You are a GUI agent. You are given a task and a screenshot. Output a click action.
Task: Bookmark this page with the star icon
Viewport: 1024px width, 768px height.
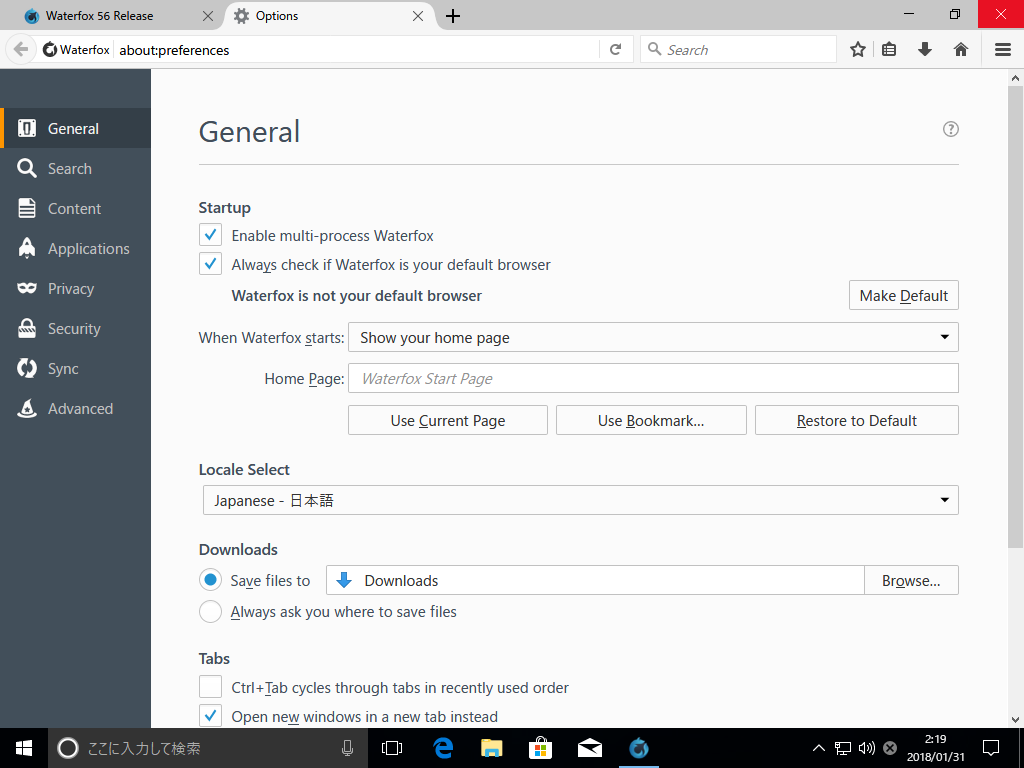pos(858,50)
